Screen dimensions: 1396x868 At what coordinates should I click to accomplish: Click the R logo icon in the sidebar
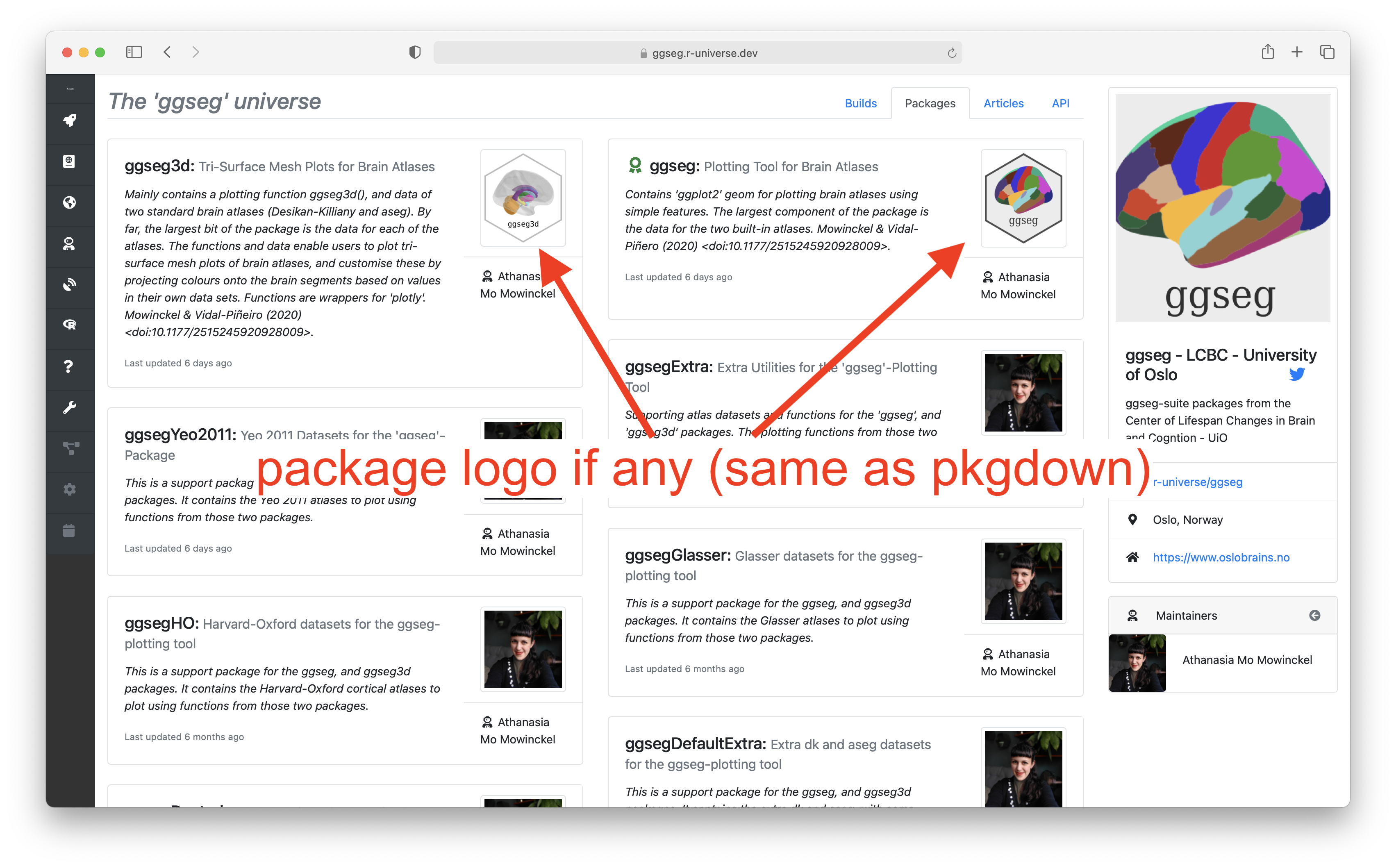point(69,325)
